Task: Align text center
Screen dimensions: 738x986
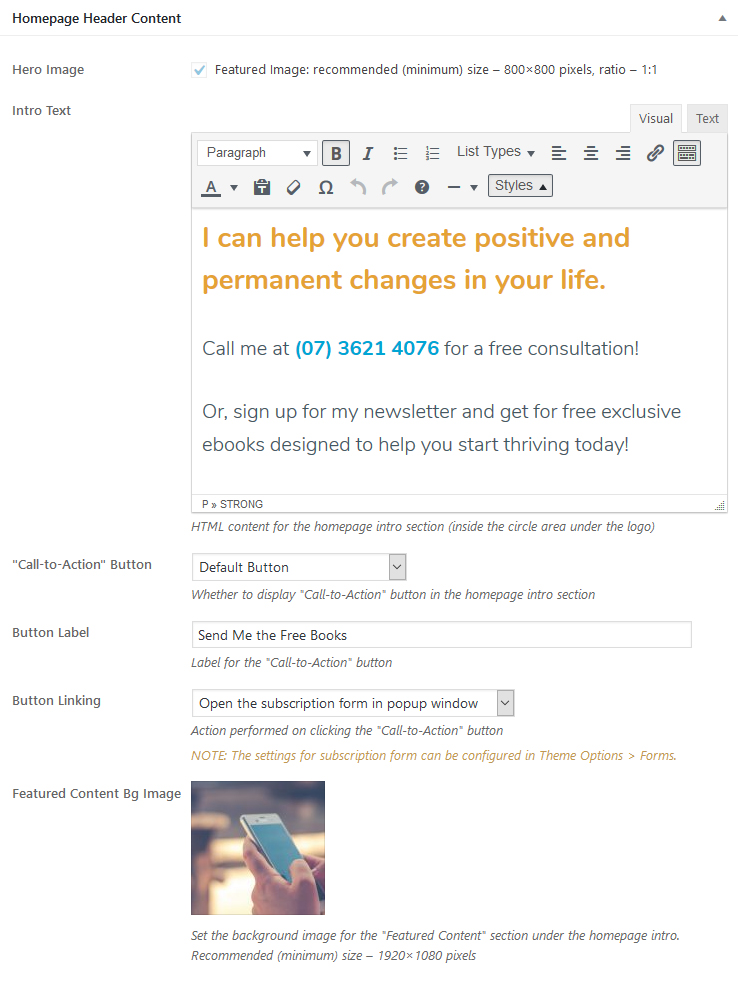Action: (x=590, y=153)
